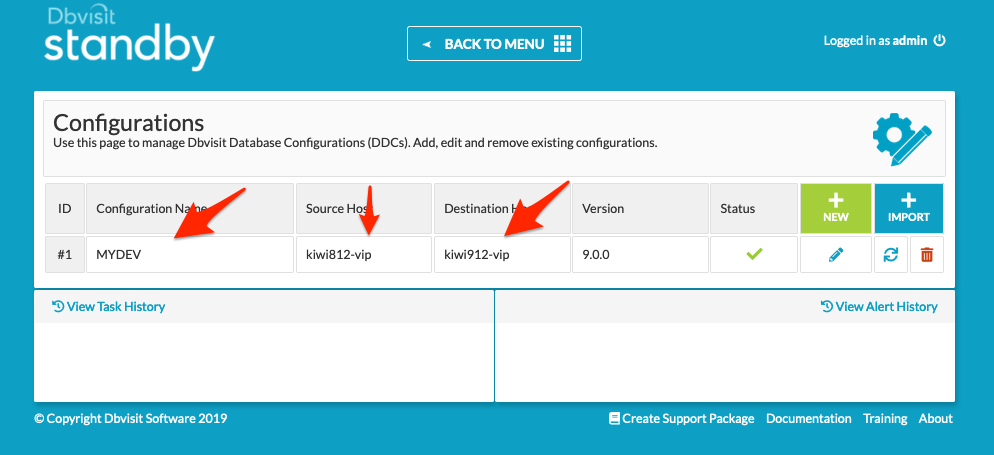
Task: Go back using BACK TO MENU button
Action: (494, 43)
